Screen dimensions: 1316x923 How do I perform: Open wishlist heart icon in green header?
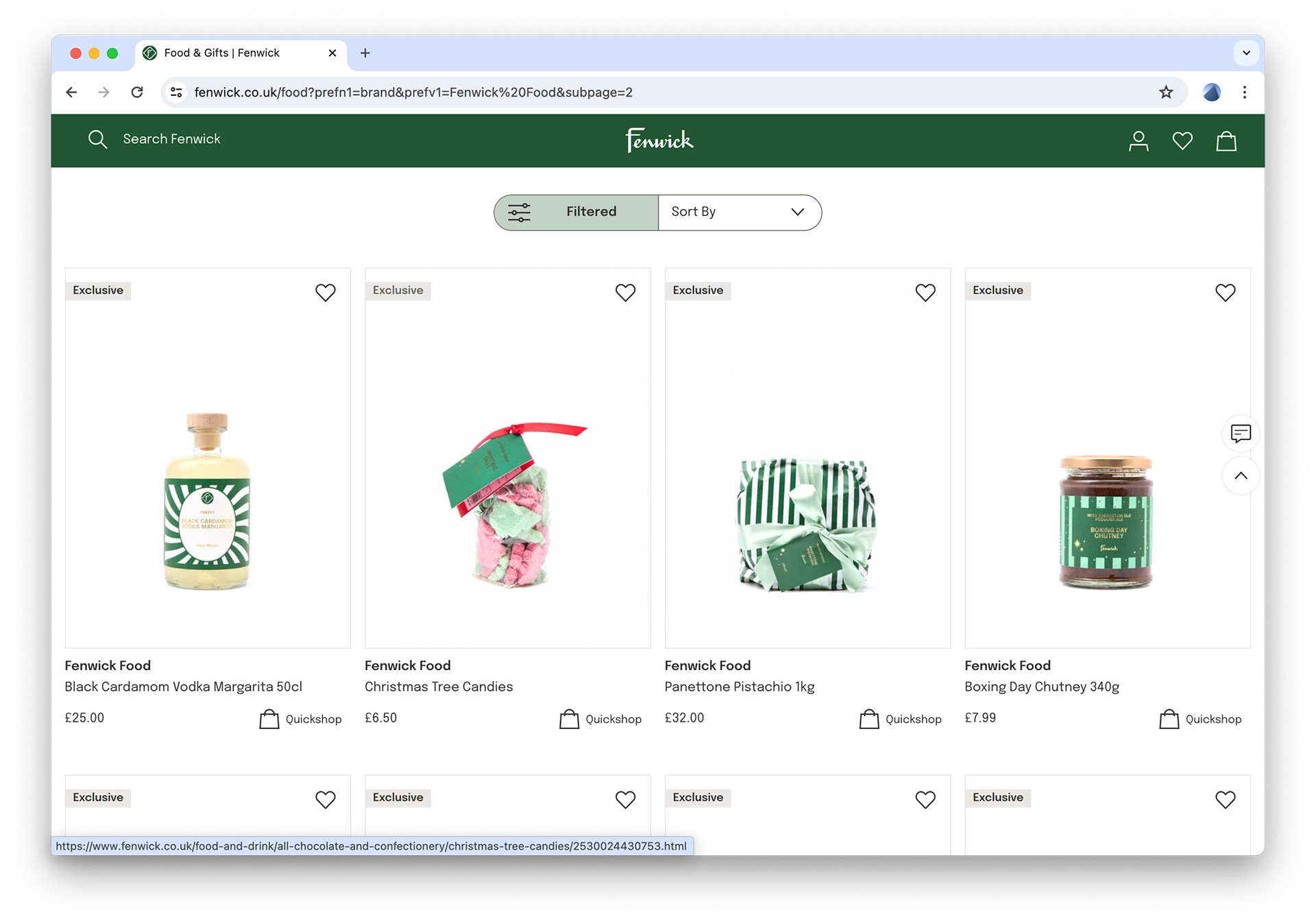1182,141
